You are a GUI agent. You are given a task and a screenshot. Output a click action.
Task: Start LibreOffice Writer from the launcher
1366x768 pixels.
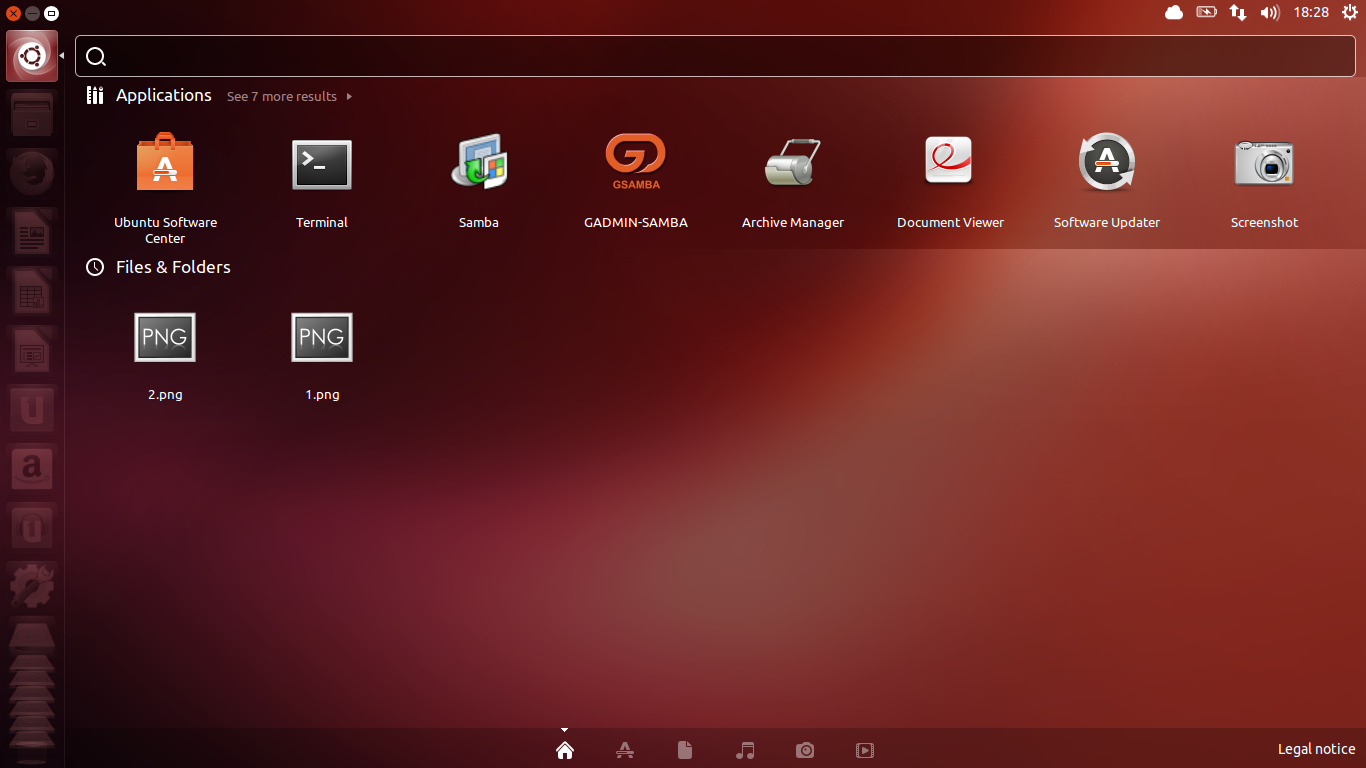pos(32,232)
